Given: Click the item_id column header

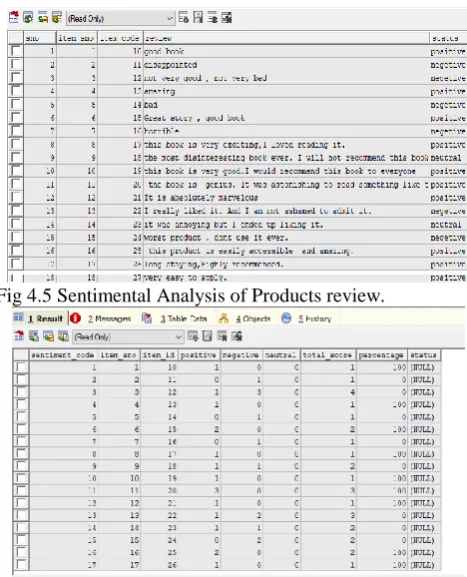Looking at the screenshot, I should (159, 355).
